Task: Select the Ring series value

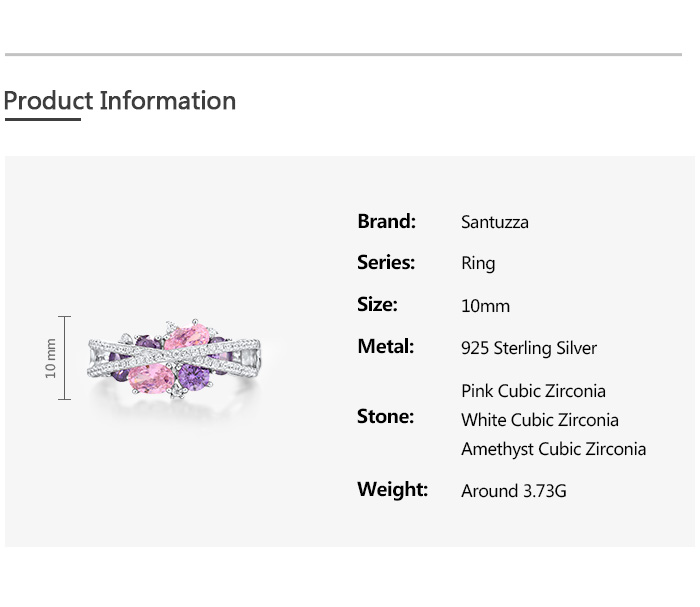Action: pyautogui.click(x=478, y=264)
